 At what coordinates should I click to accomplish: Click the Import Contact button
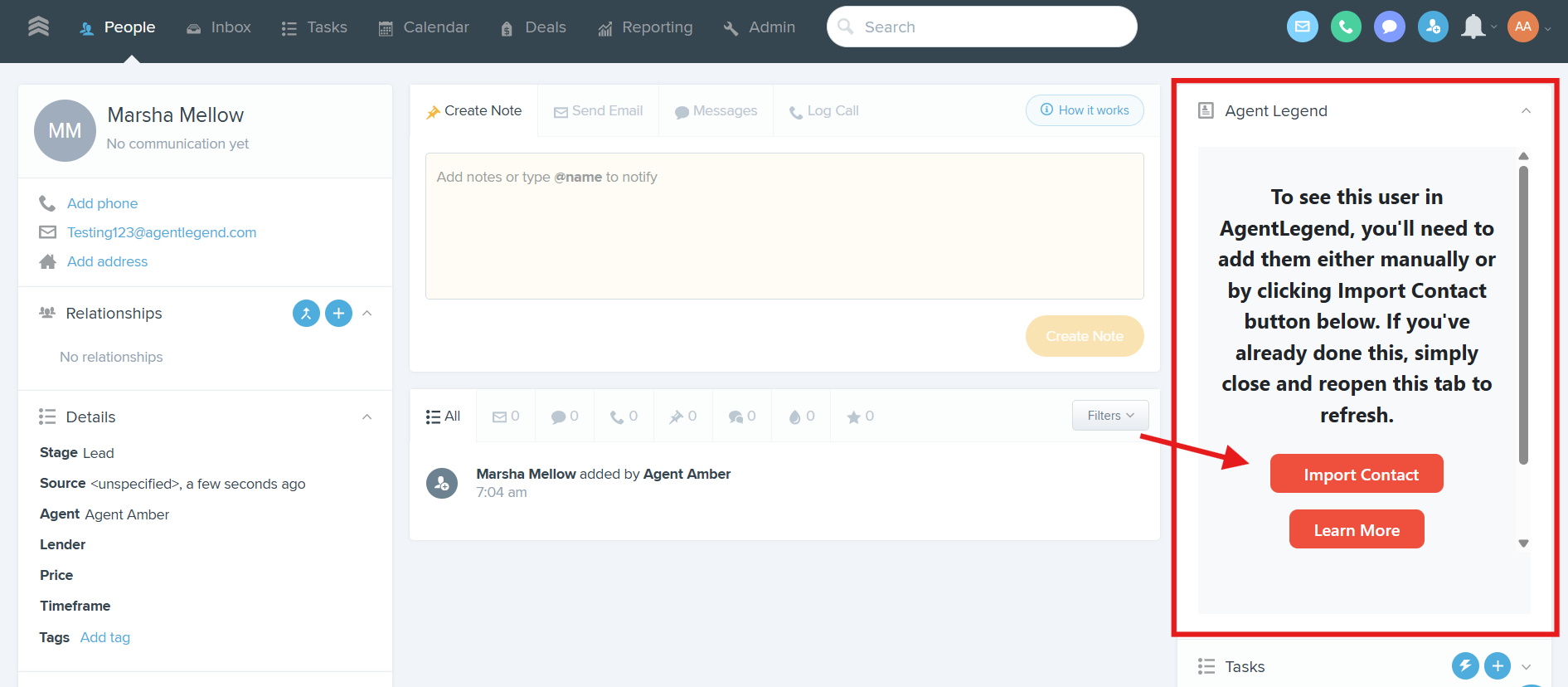click(1357, 474)
